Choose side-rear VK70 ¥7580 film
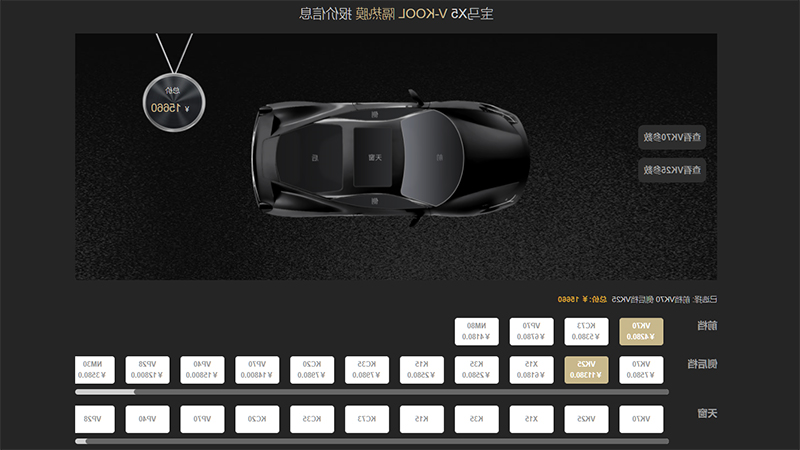This screenshot has height=450, width=800. 641,370
